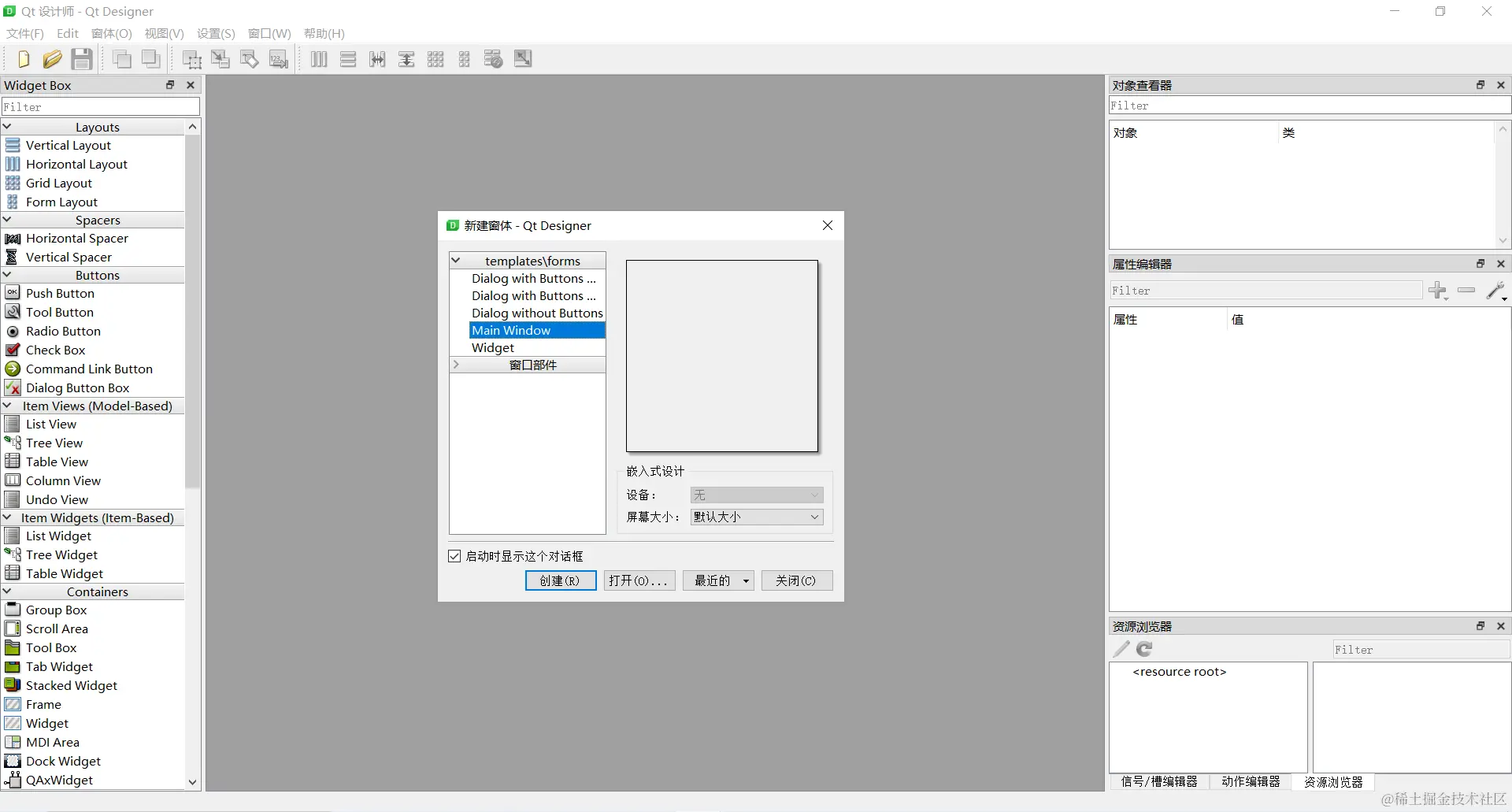Collapse the Containers category
This screenshot has height=812, width=1512.
click(x=7, y=591)
